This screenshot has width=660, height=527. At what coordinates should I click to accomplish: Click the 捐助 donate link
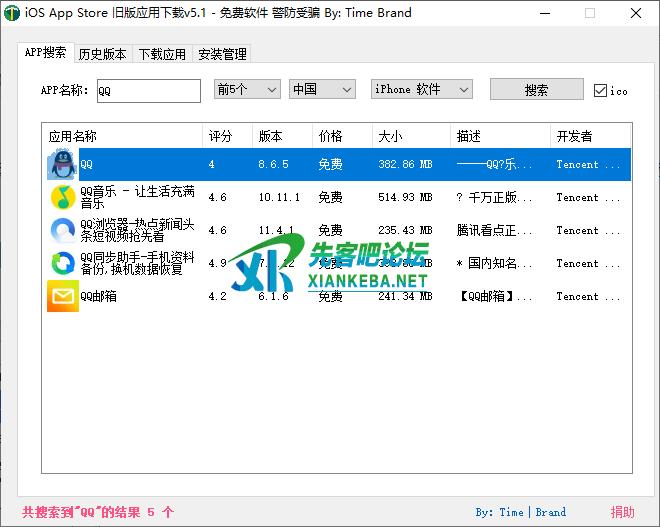click(x=622, y=512)
